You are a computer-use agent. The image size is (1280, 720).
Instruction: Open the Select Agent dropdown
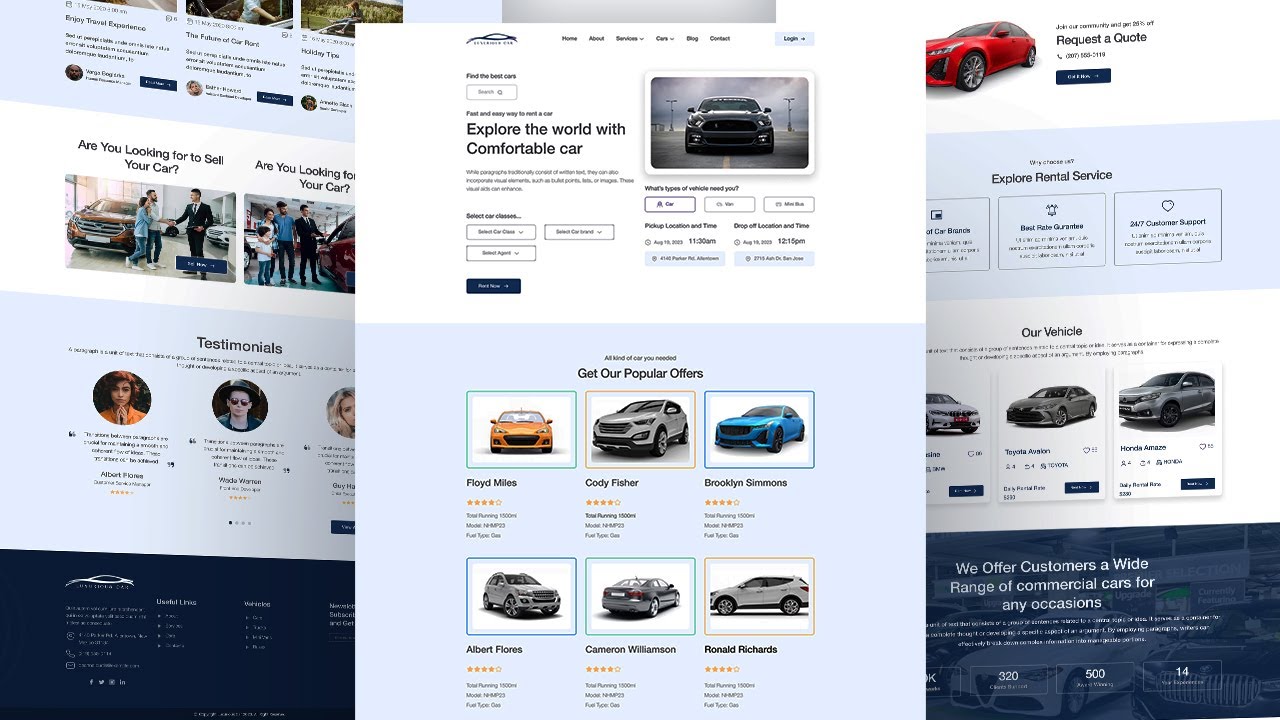click(501, 254)
